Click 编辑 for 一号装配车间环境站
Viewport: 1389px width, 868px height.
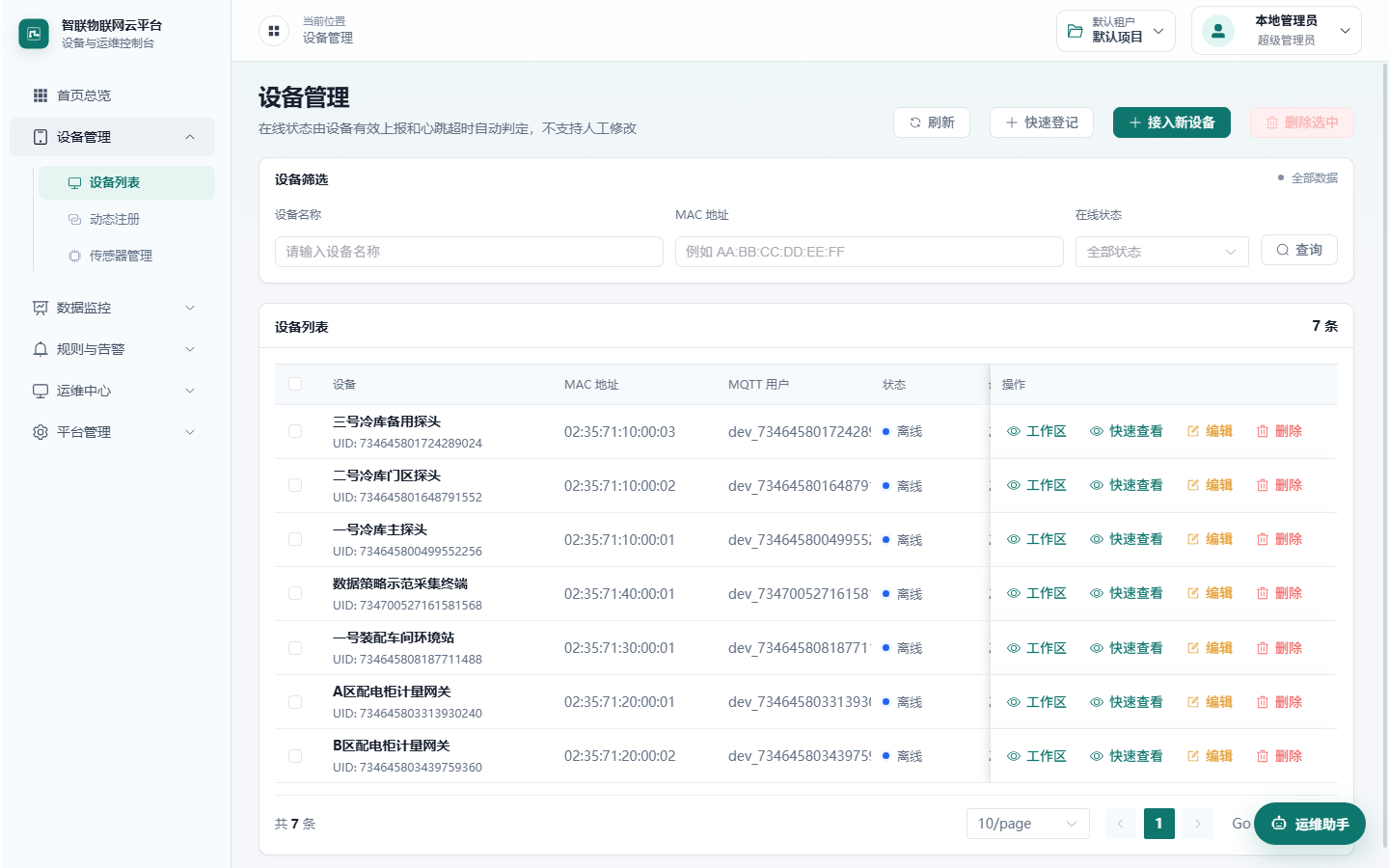(x=1210, y=648)
